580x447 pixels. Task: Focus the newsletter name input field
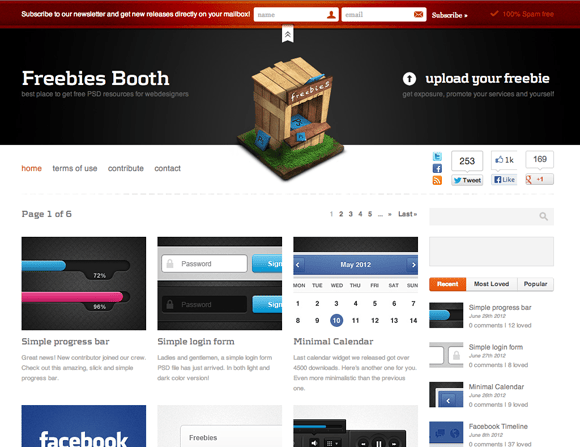pos(296,14)
